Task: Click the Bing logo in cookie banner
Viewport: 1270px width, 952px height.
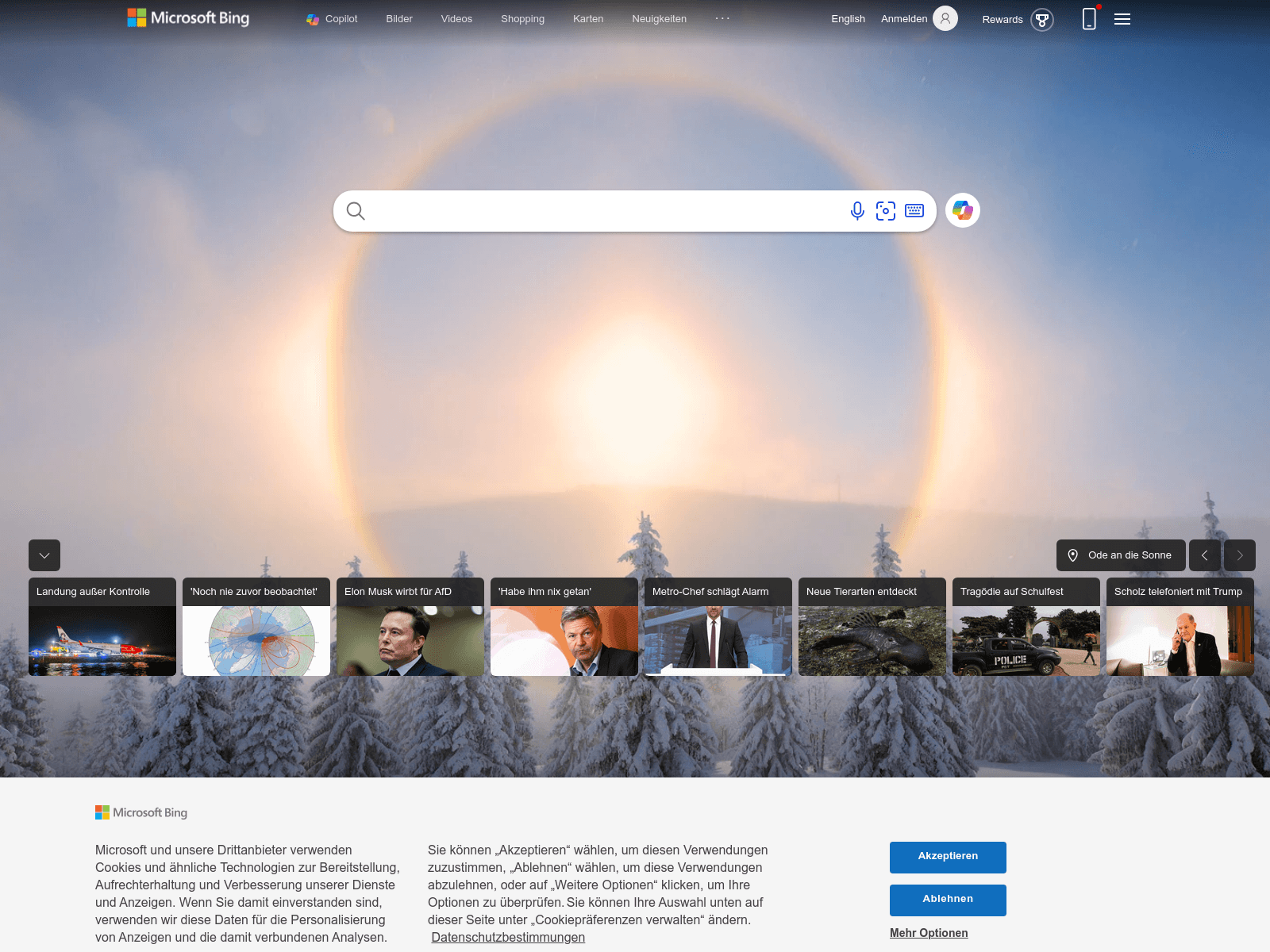Action: point(141,812)
